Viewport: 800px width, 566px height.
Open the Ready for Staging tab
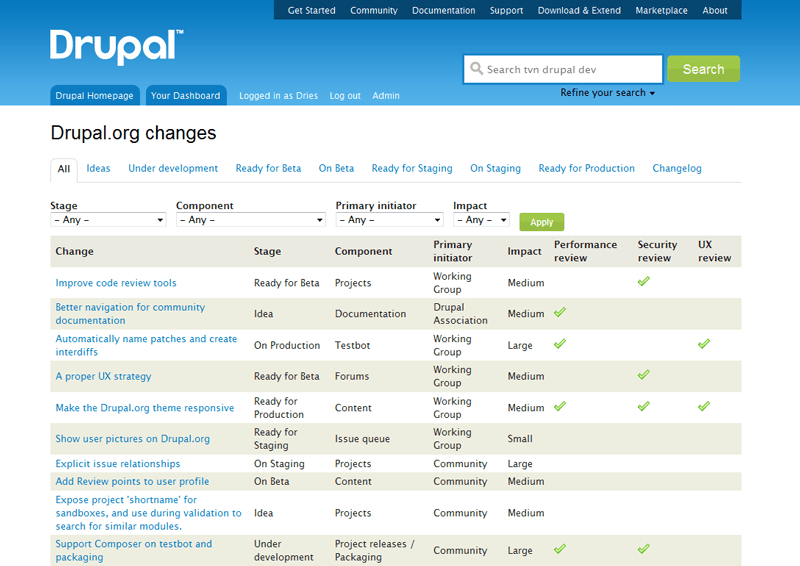click(x=412, y=168)
